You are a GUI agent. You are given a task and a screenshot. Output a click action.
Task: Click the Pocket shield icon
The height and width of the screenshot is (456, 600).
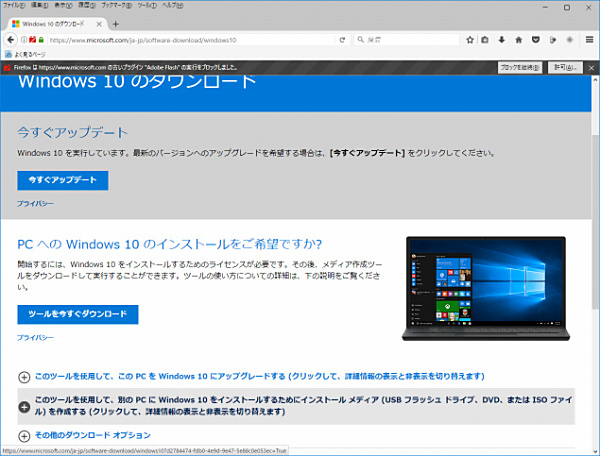(536, 40)
